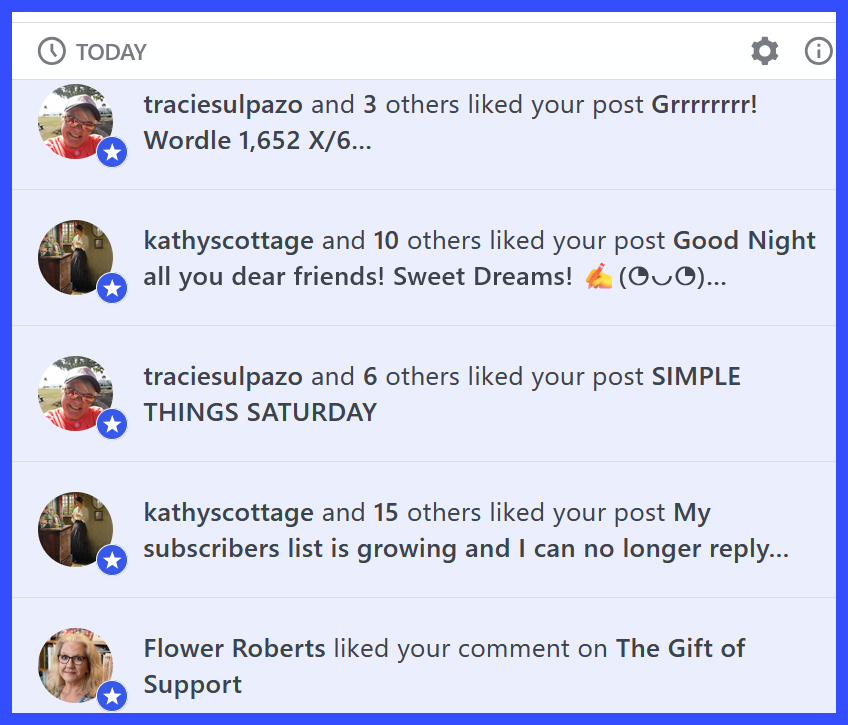Click the info circle icon
This screenshot has height=725, width=848.
click(818, 51)
